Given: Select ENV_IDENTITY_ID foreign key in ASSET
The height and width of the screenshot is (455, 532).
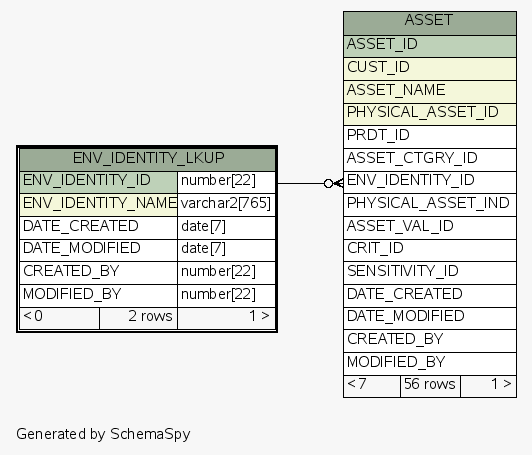Looking at the screenshot, I should click(430, 183).
